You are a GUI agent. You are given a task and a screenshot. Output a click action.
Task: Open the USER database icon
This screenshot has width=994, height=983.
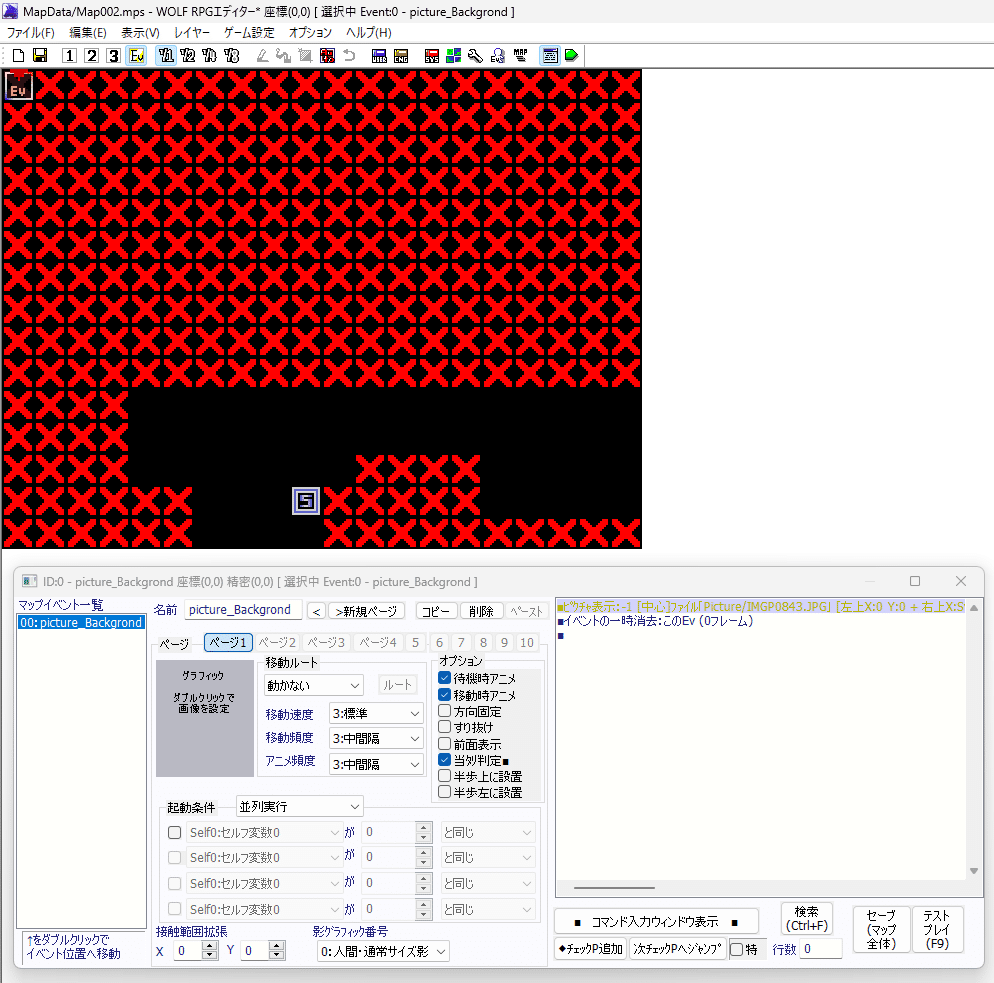(379, 56)
